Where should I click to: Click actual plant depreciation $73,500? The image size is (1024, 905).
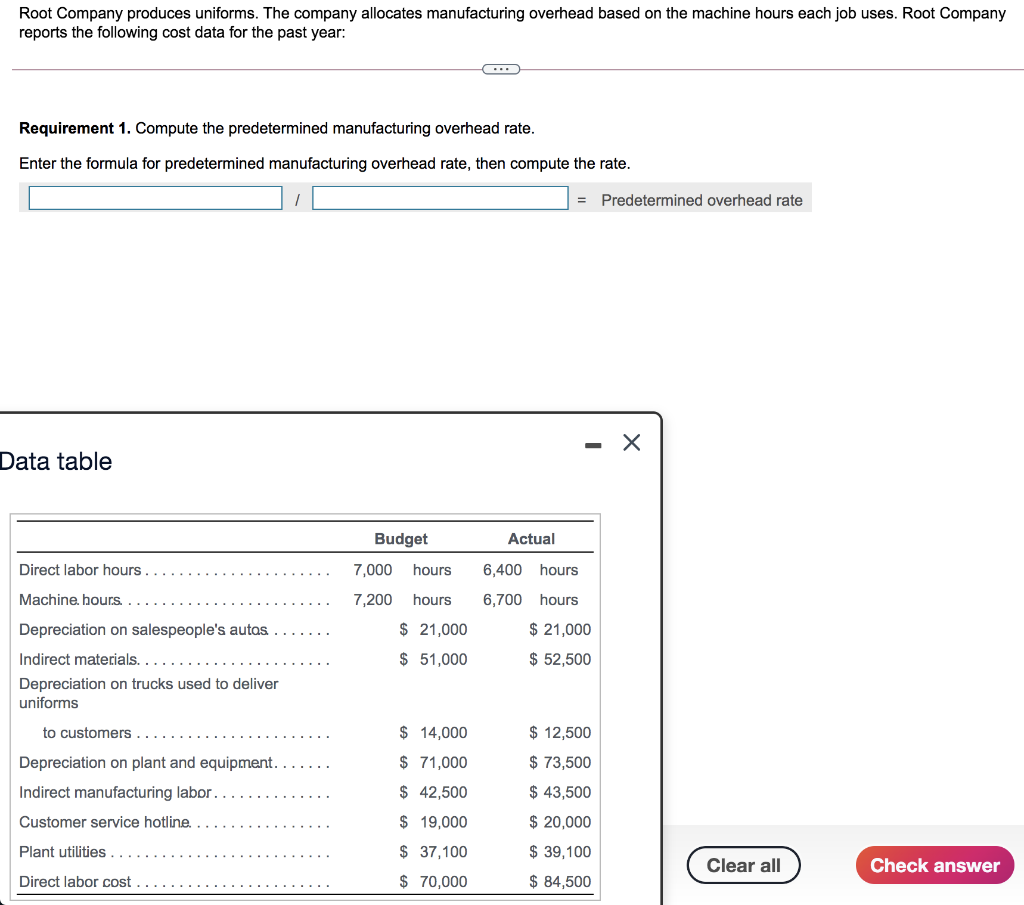click(560, 763)
